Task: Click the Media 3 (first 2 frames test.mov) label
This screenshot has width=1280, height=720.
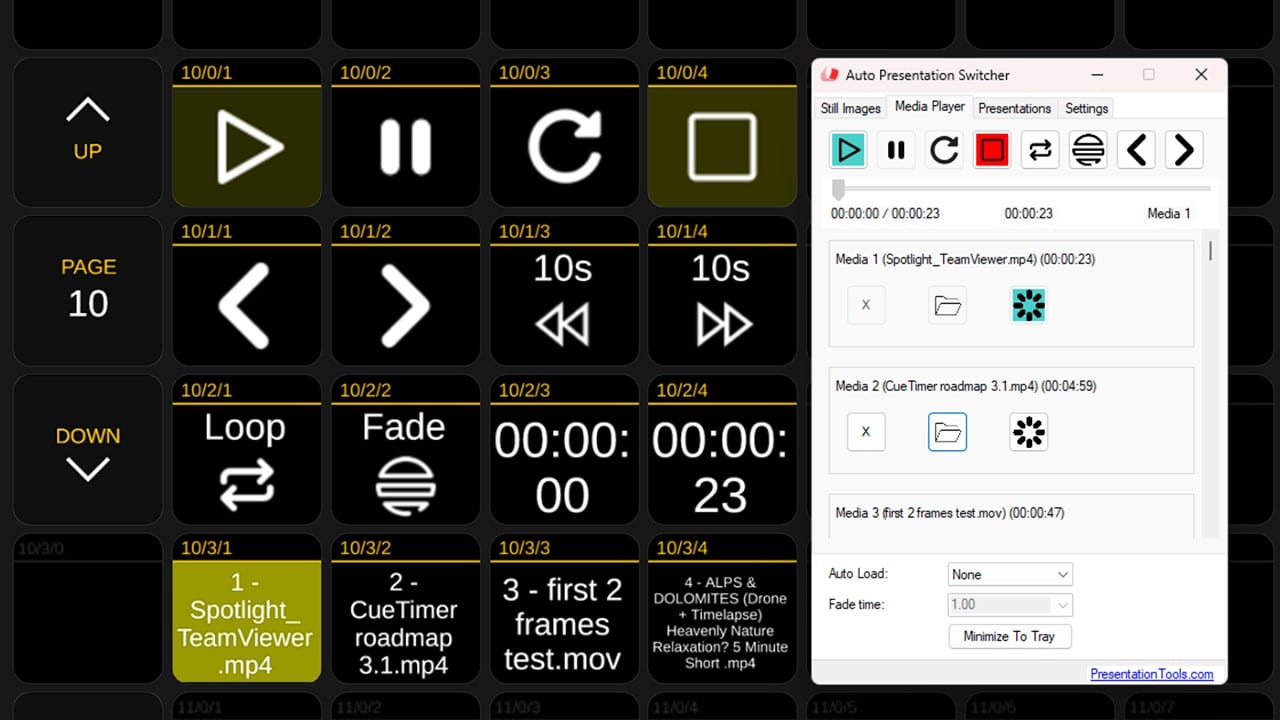Action: coord(950,513)
